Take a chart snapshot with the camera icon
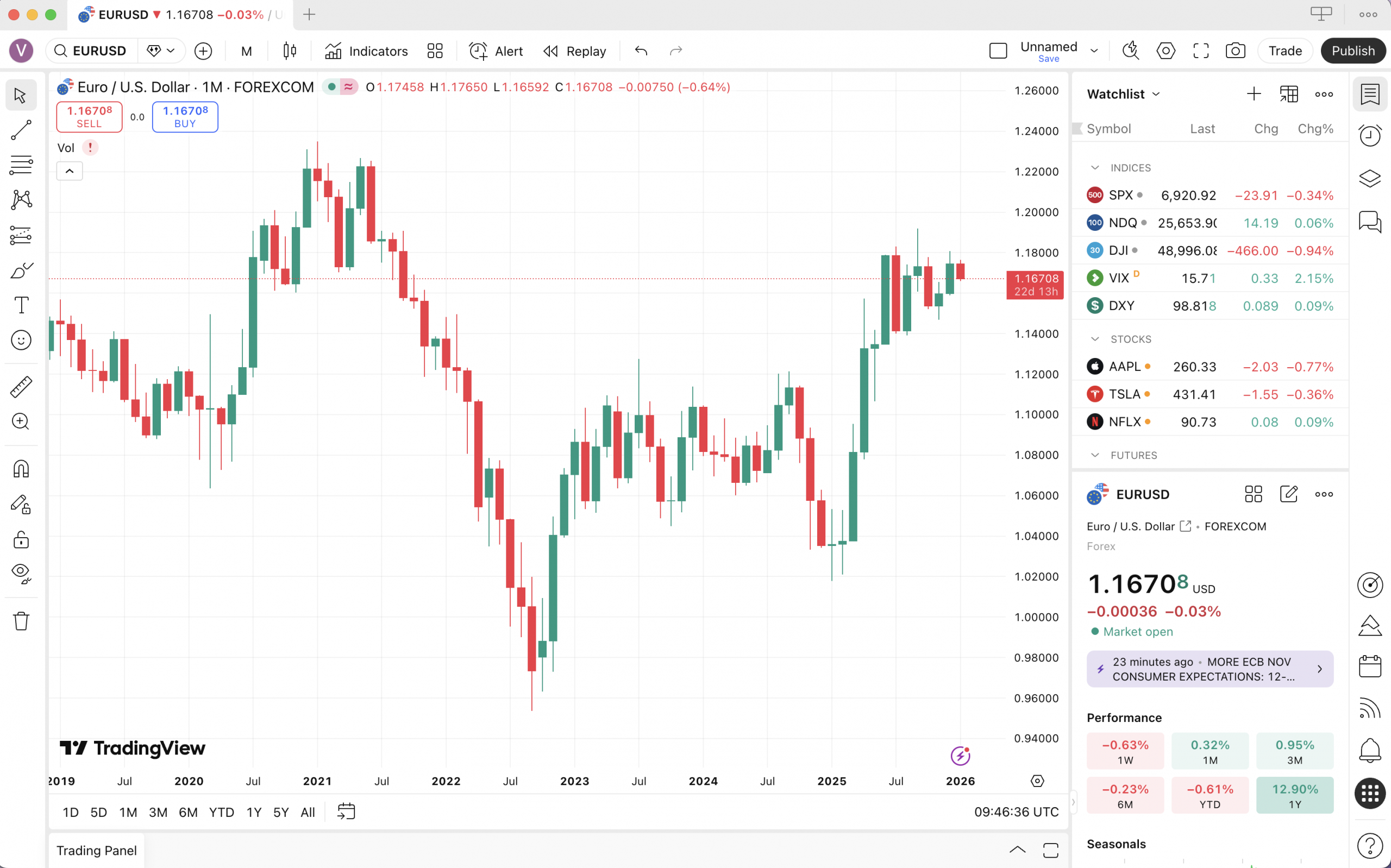The width and height of the screenshot is (1391, 868). [1236, 51]
